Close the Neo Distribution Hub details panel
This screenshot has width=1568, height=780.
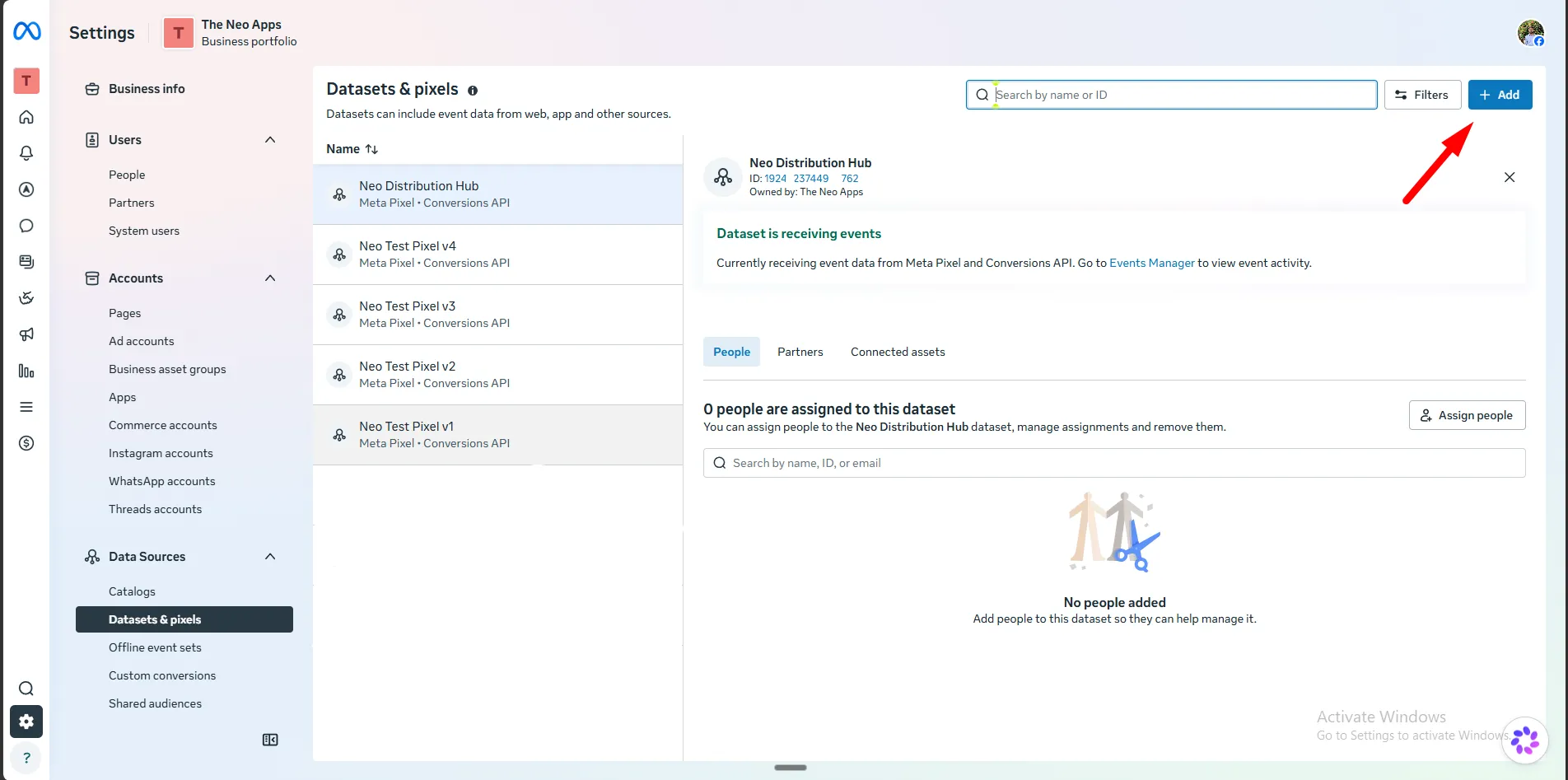click(x=1510, y=177)
